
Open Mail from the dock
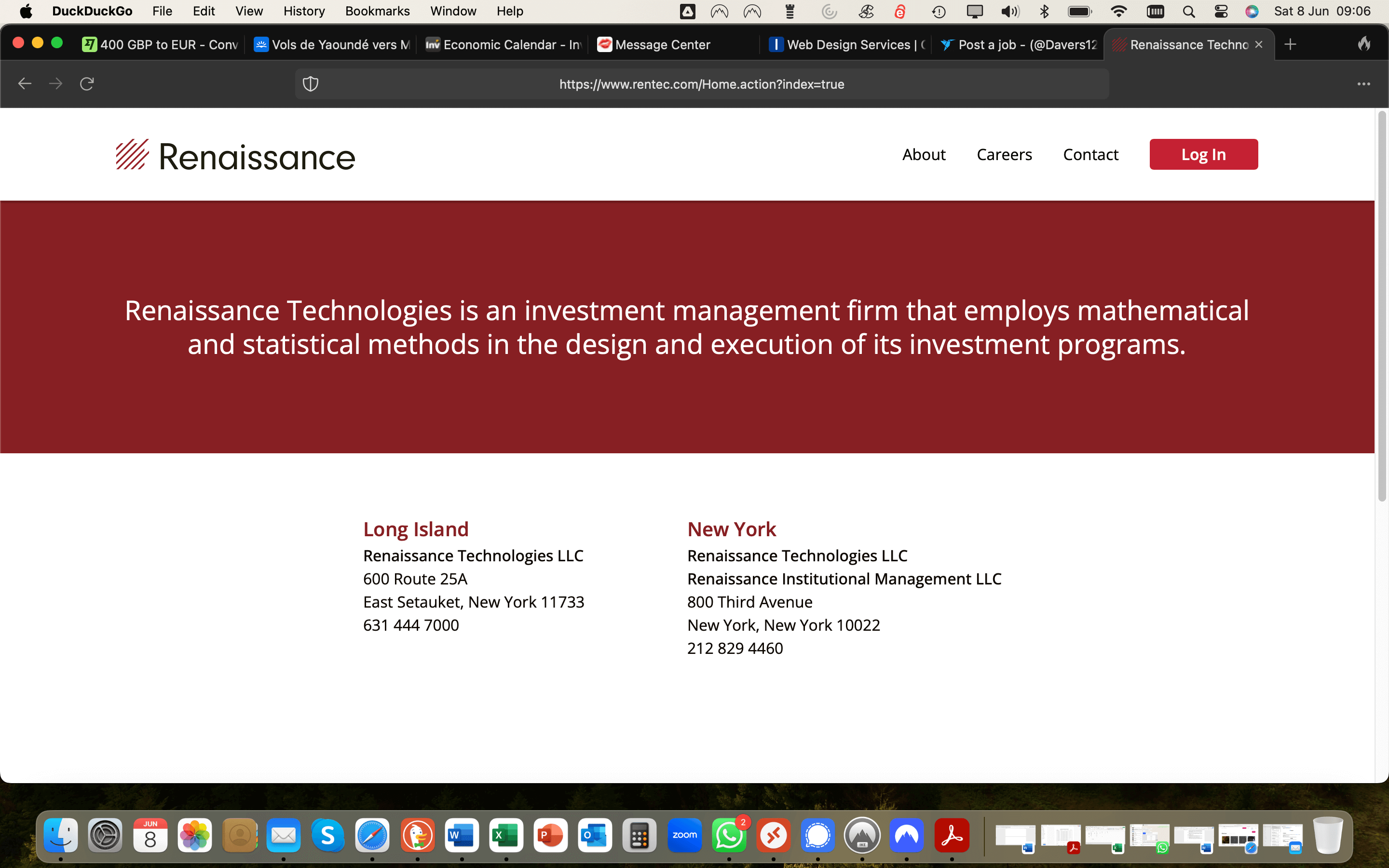click(x=284, y=835)
